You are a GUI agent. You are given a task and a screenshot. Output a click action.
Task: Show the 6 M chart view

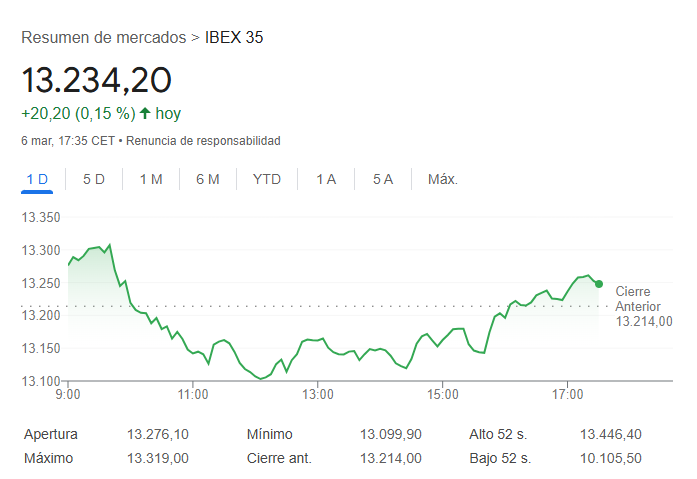click(x=208, y=179)
